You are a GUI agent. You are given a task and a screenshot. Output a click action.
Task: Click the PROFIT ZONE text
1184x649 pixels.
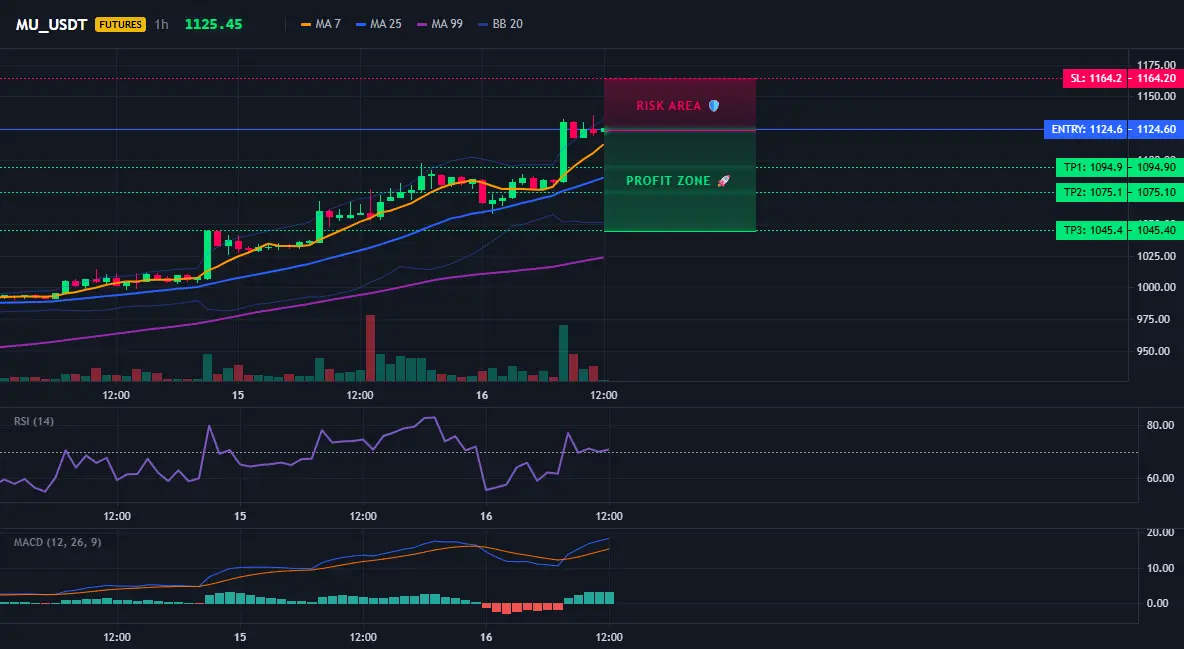click(x=668, y=181)
